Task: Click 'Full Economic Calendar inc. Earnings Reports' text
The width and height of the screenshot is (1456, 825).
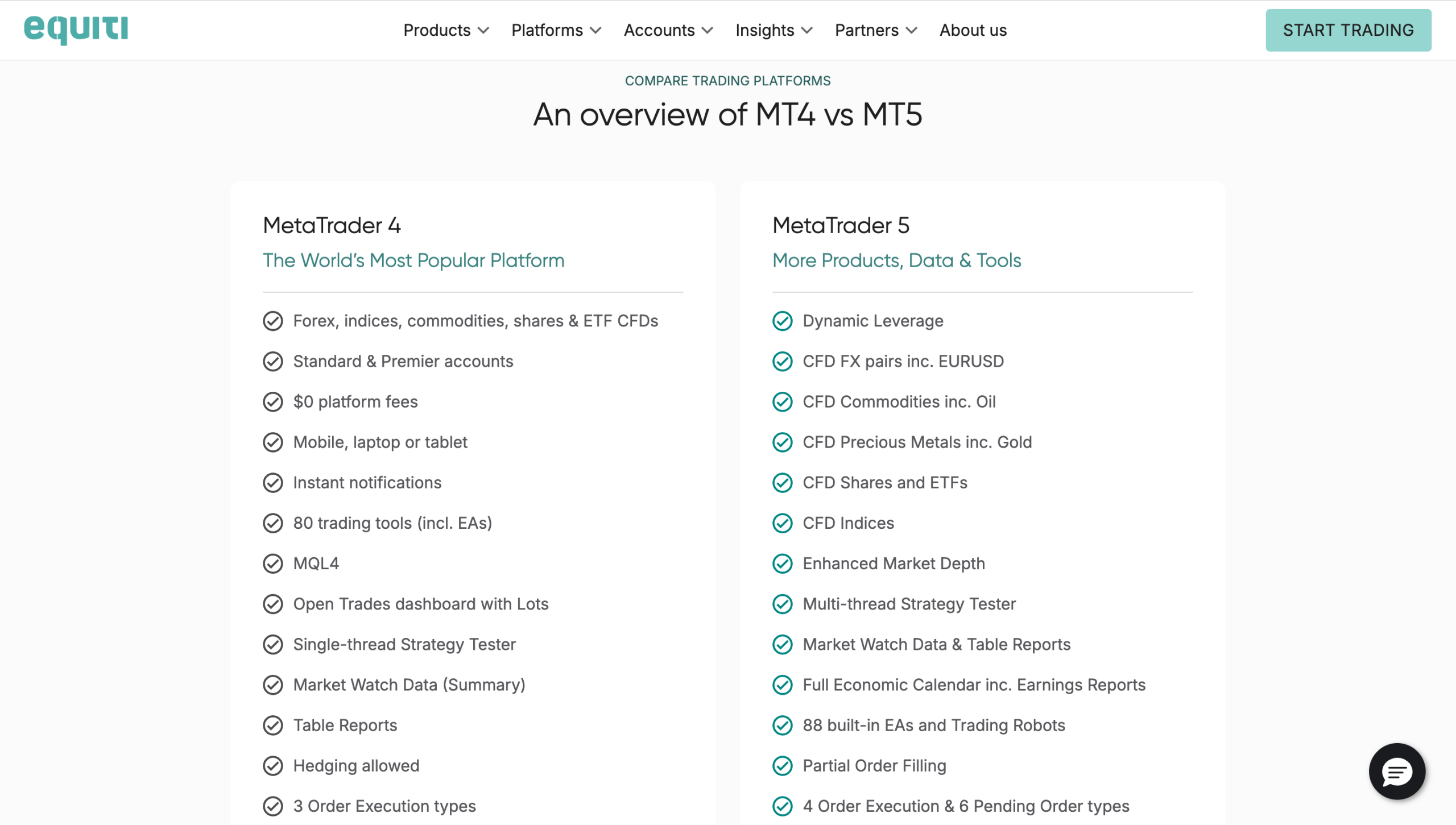Action: tap(974, 685)
